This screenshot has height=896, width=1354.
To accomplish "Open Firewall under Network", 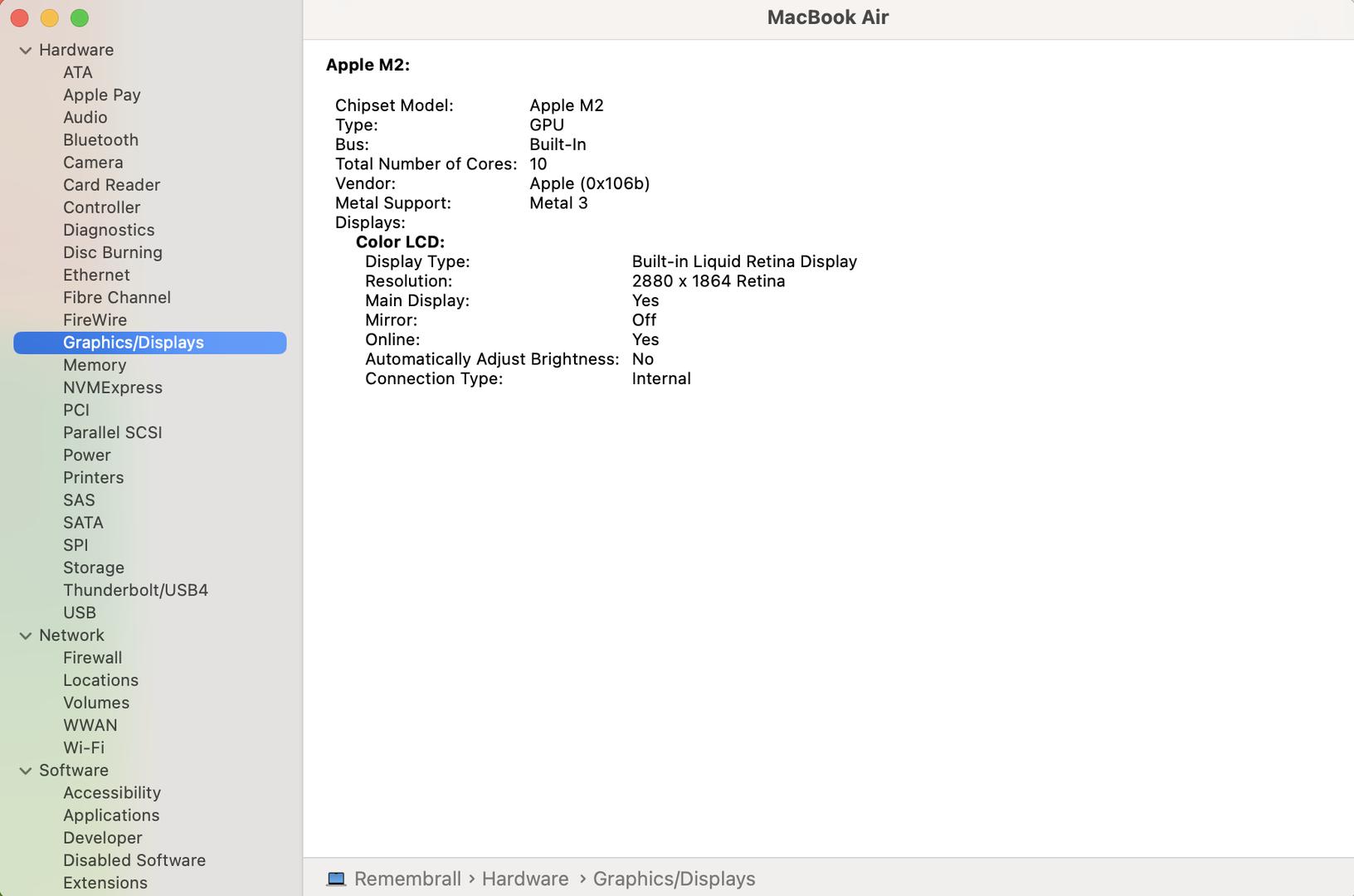I will (92, 657).
